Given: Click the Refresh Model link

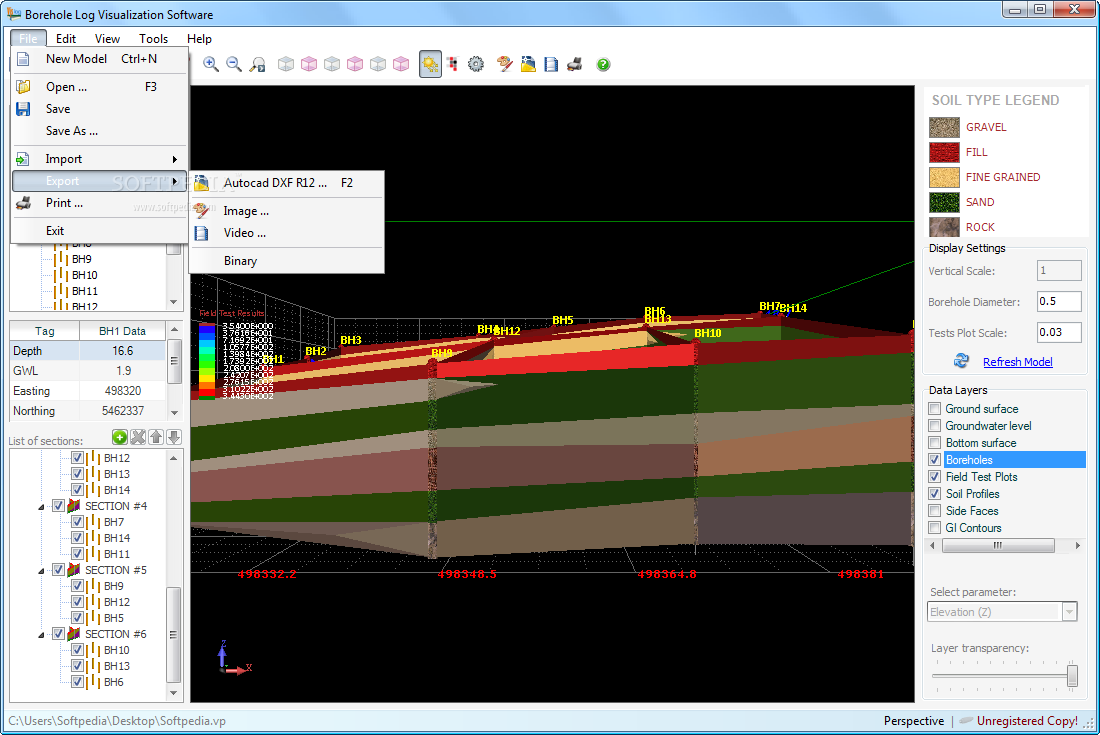Looking at the screenshot, I should point(1017,362).
